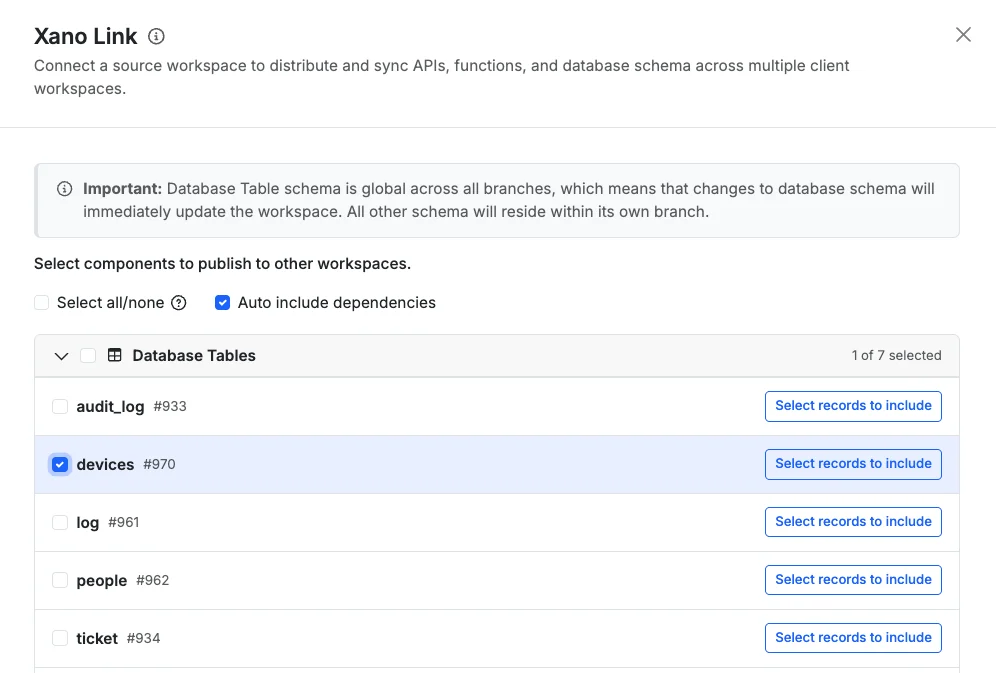Click the Auto include dependencies label
This screenshot has width=996, height=673.
[337, 303]
